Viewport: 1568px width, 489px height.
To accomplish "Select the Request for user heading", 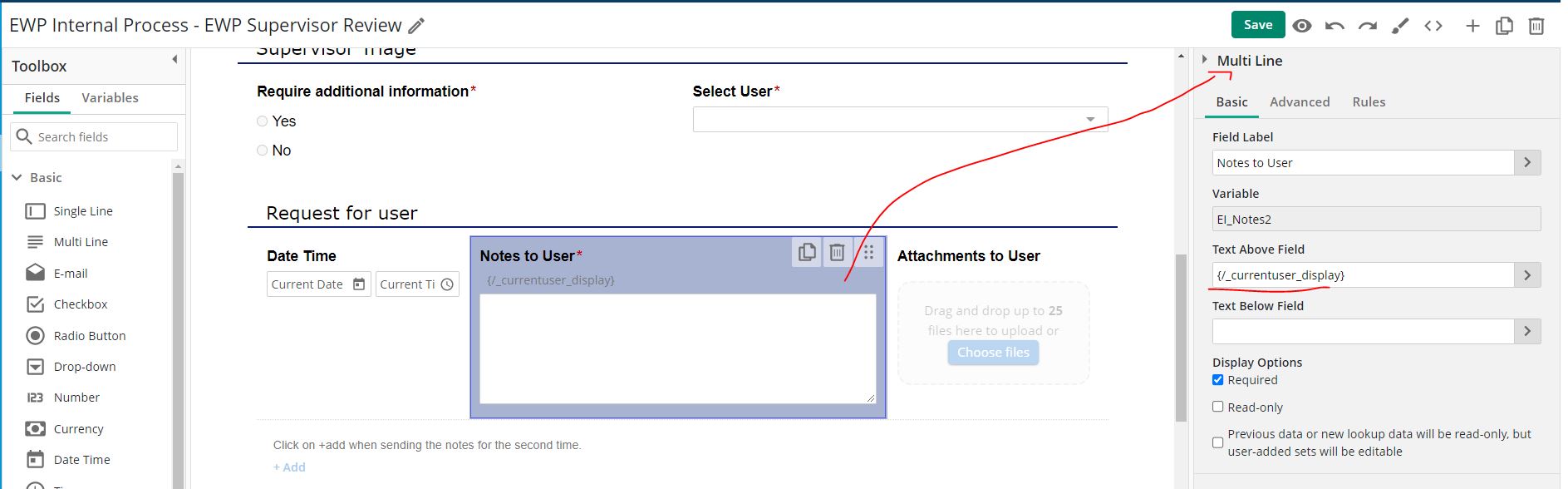I will (342, 213).
